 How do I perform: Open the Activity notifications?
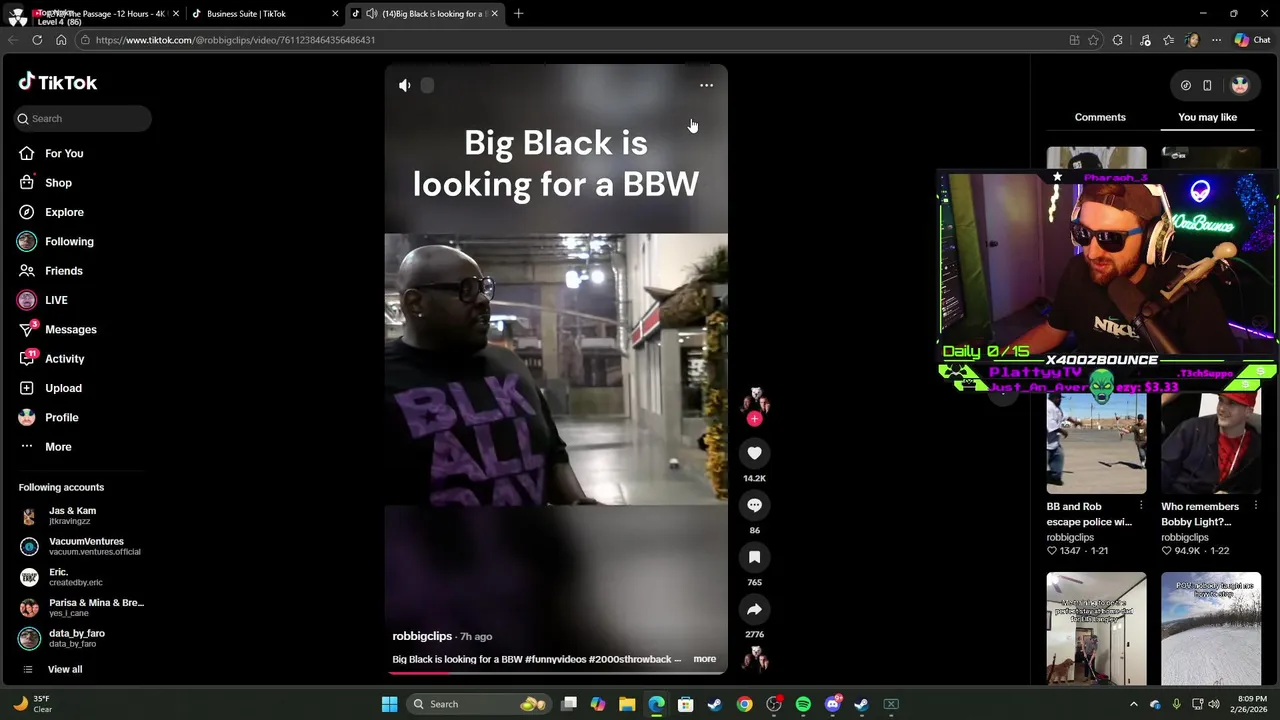pyautogui.click(x=64, y=359)
